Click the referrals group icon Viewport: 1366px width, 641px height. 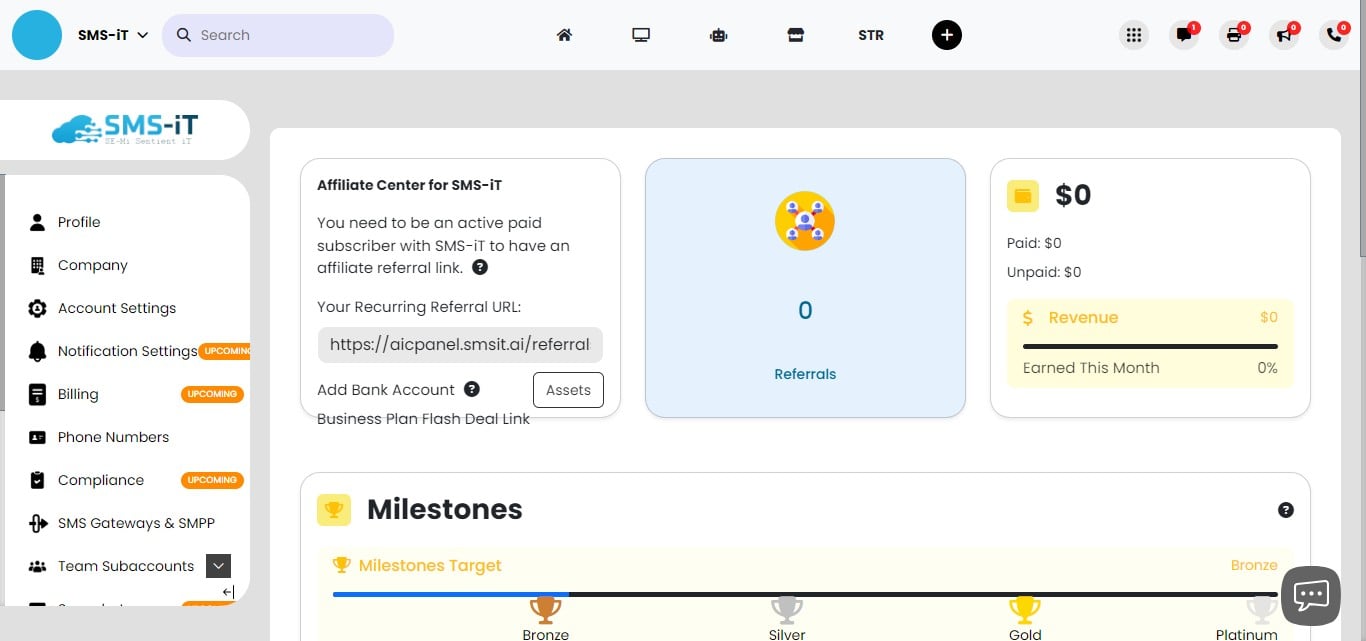805,221
